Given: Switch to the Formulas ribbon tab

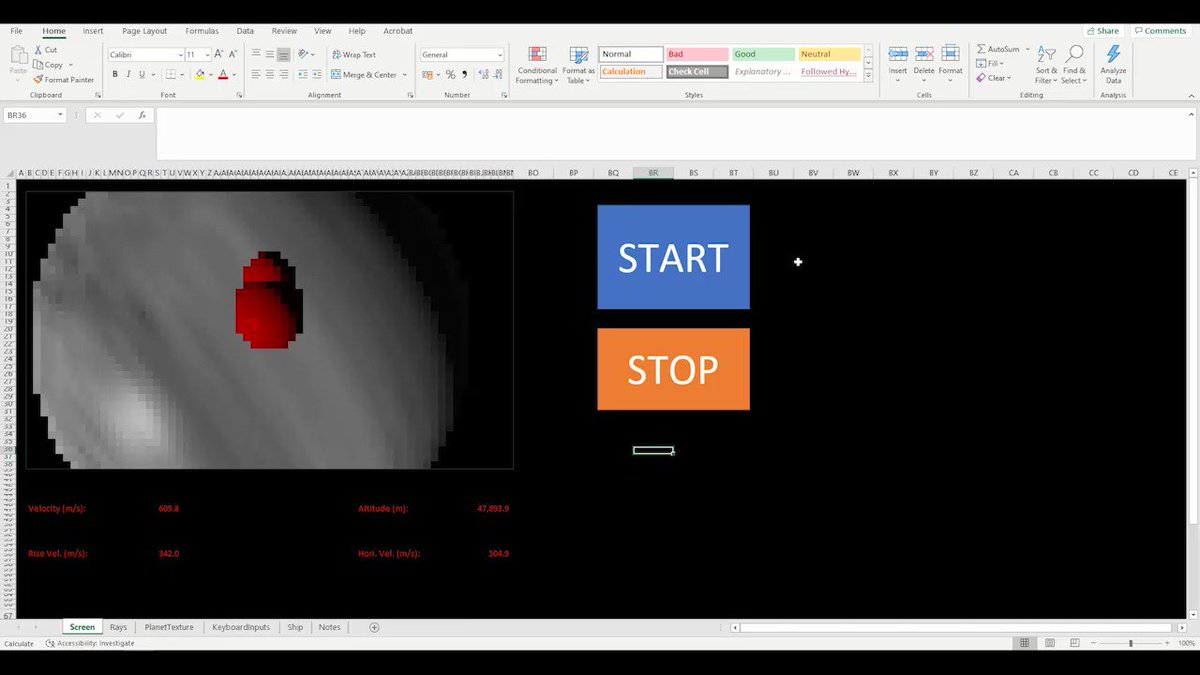Looking at the screenshot, I should (201, 31).
